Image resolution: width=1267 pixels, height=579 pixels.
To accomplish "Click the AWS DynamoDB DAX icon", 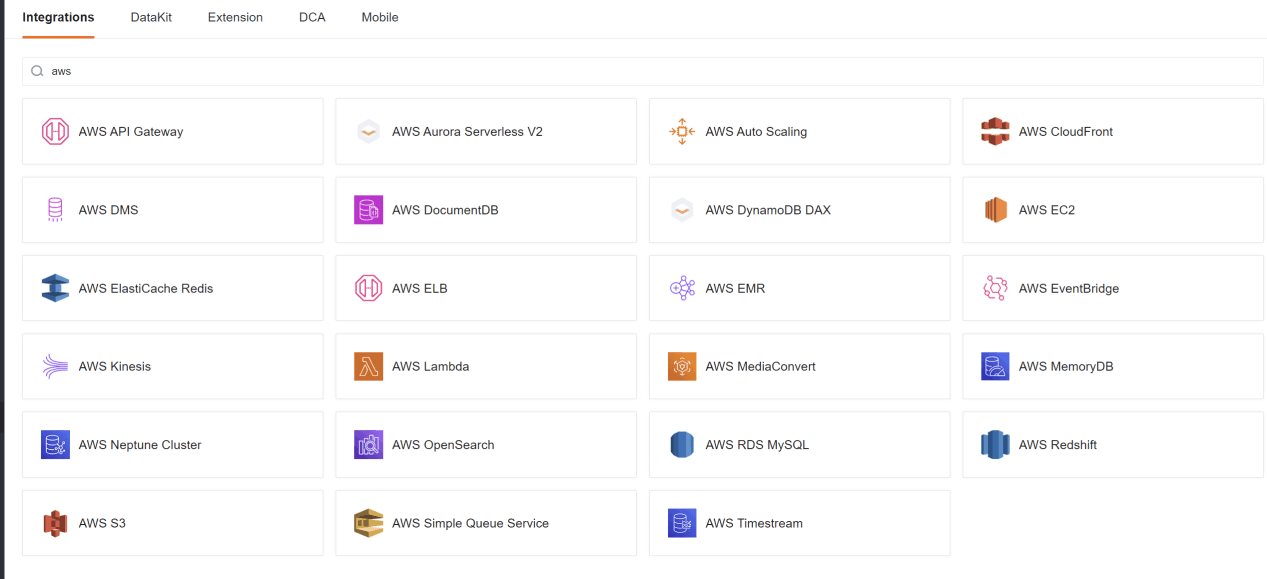I will (682, 210).
